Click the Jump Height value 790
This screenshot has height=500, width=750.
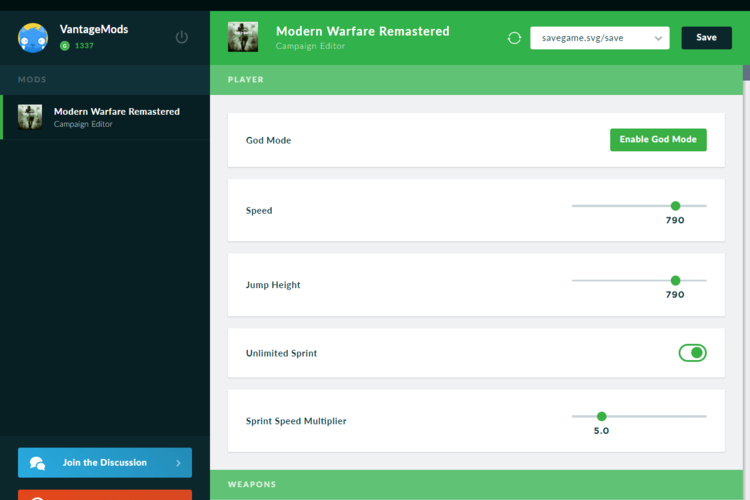point(675,295)
